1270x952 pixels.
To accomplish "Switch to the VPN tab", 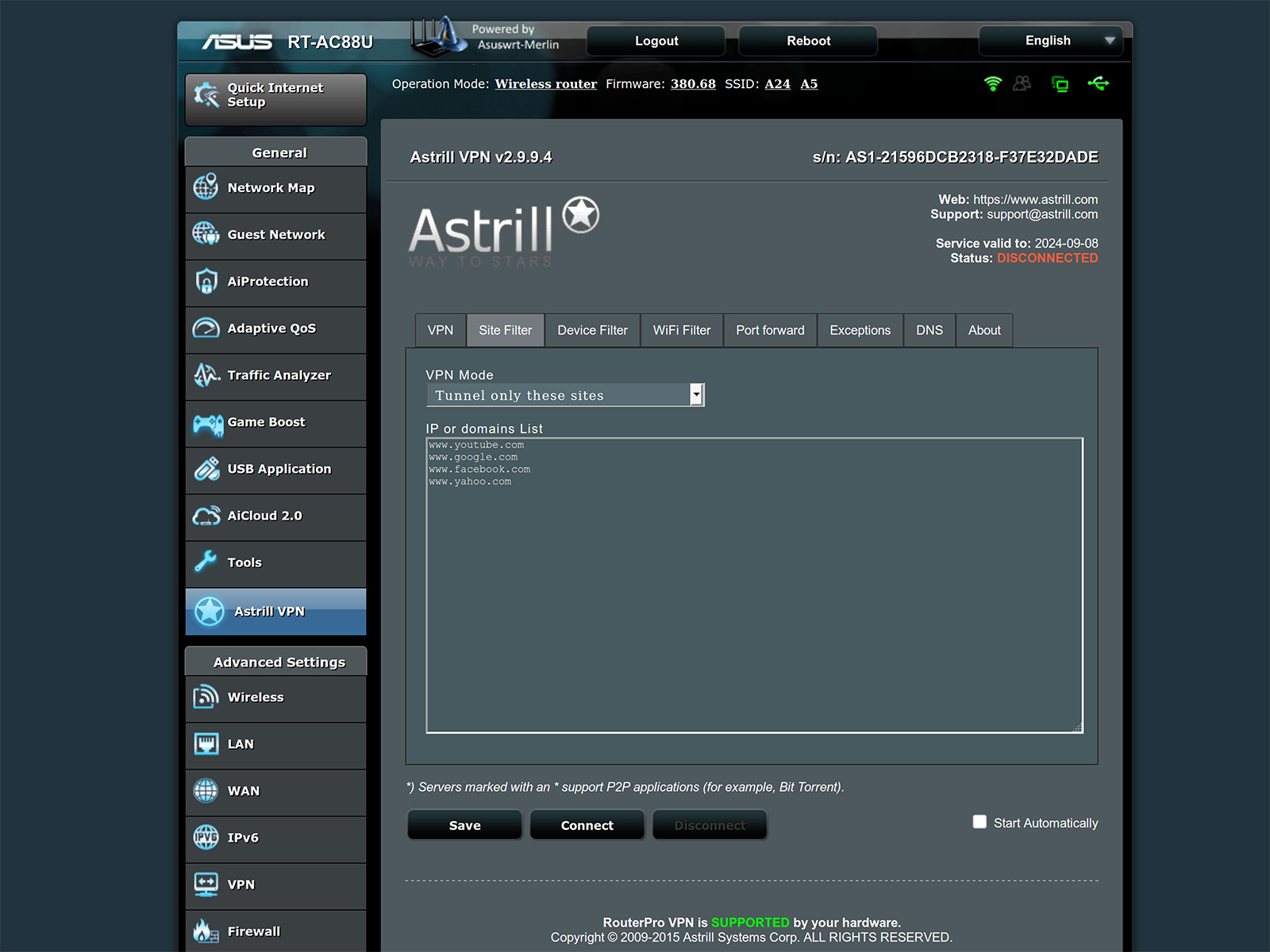I will 441,330.
